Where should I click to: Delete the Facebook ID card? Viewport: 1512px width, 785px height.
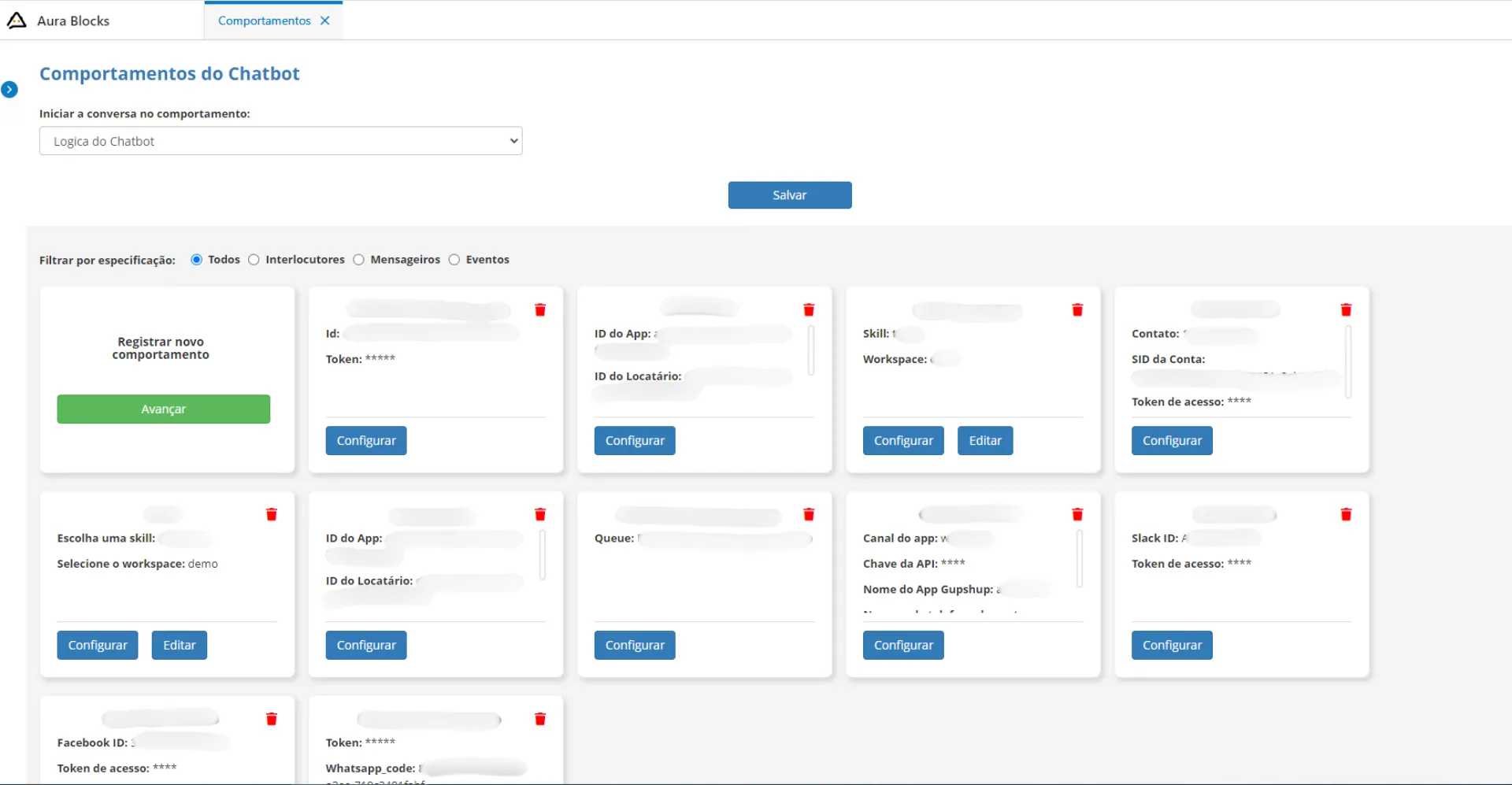pos(272,719)
